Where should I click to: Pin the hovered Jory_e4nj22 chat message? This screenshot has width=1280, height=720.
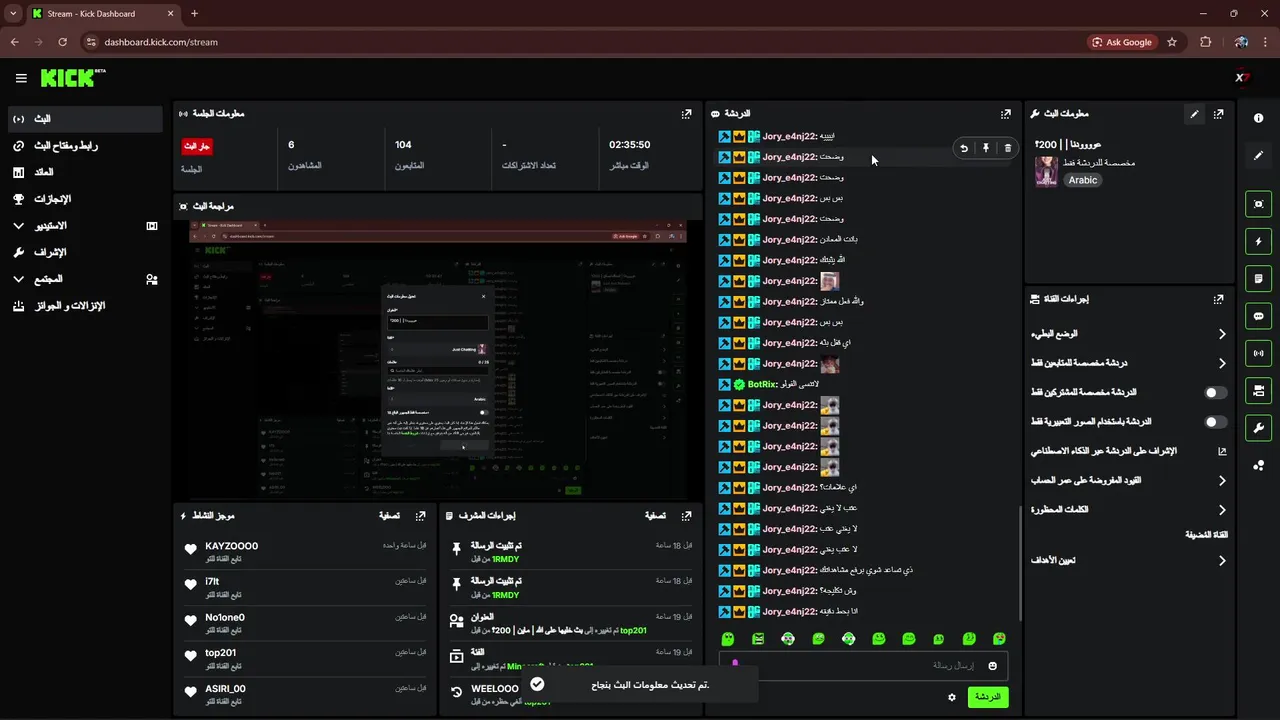(986, 148)
